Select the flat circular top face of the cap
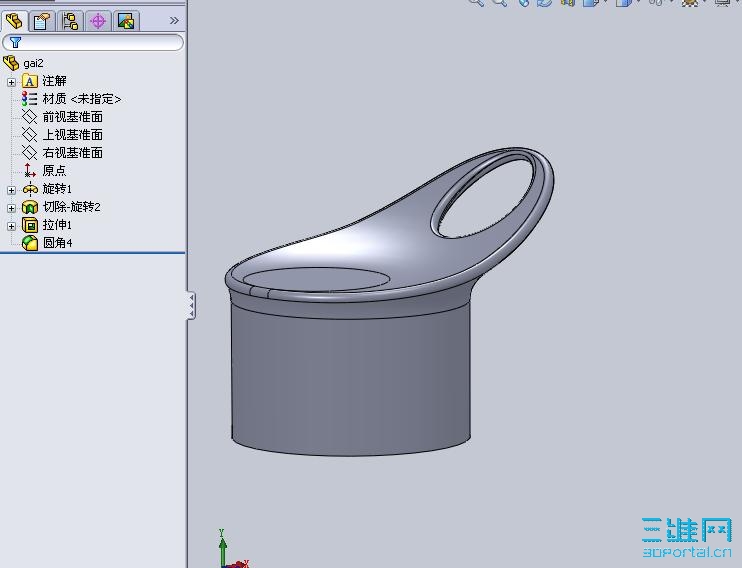The height and width of the screenshot is (568, 742). pyautogui.click(x=316, y=279)
